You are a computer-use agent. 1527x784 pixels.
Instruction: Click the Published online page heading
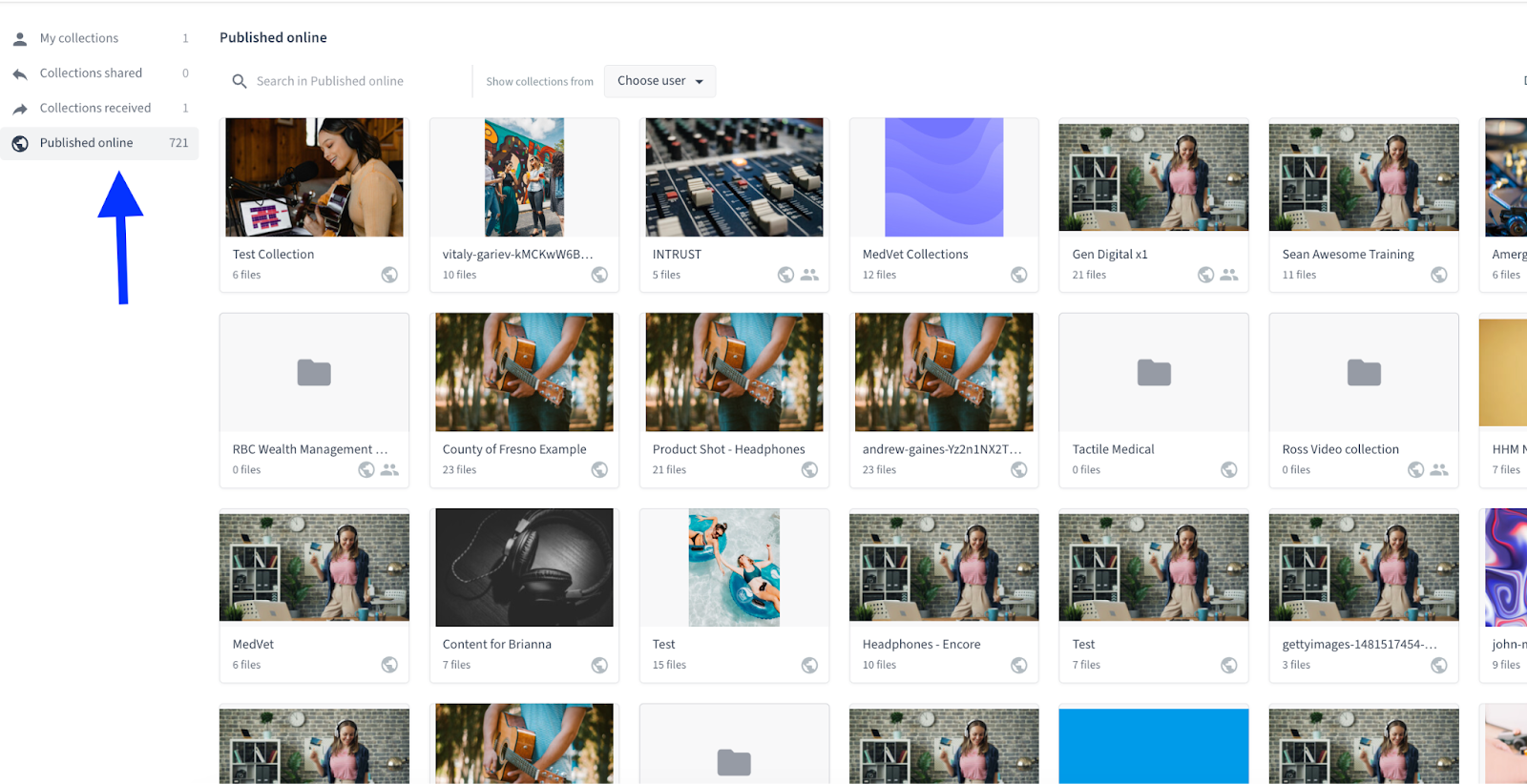pyautogui.click(x=273, y=37)
